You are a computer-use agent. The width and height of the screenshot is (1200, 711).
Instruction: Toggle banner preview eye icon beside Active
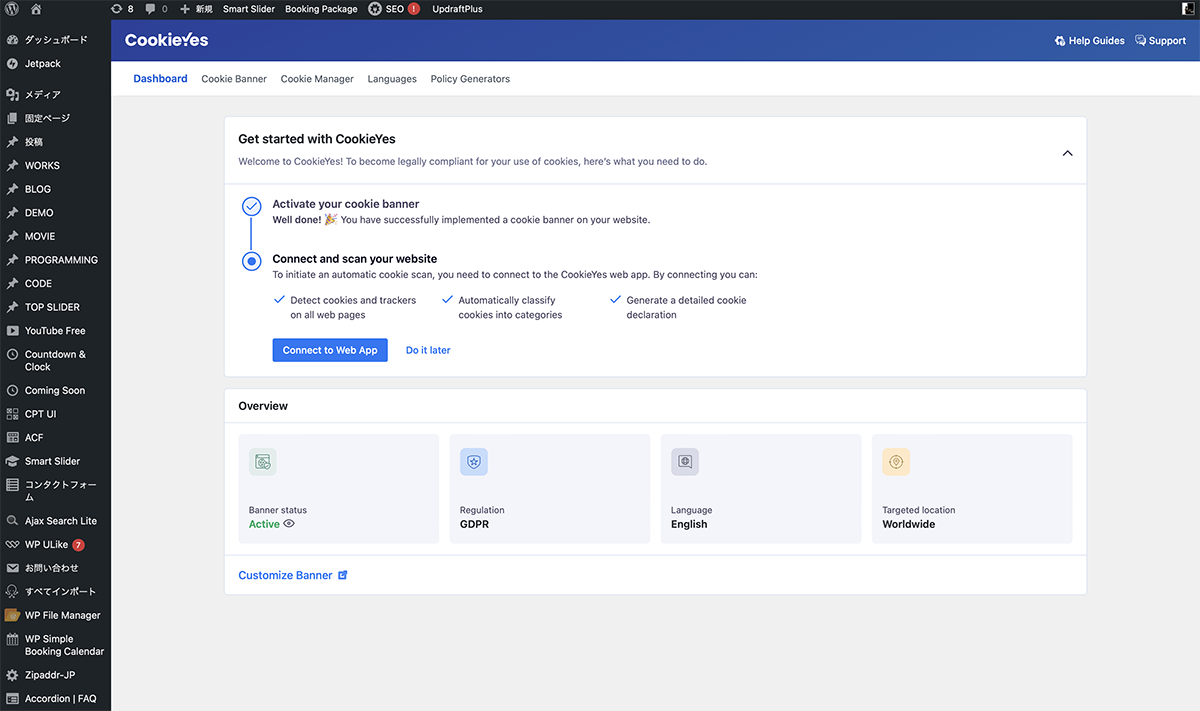tap(289, 524)
